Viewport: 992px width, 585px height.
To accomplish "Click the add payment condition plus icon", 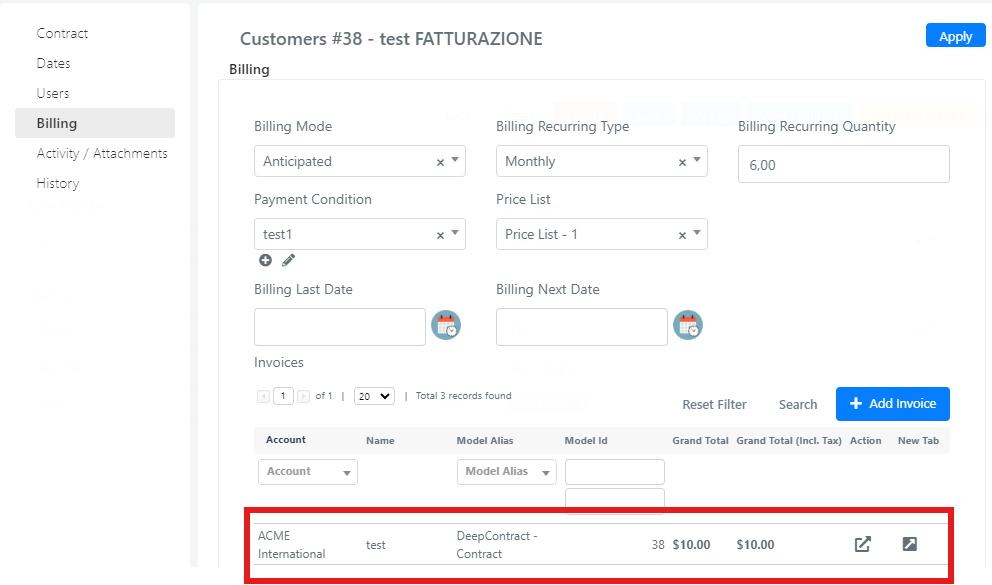I will pos(265,260).
